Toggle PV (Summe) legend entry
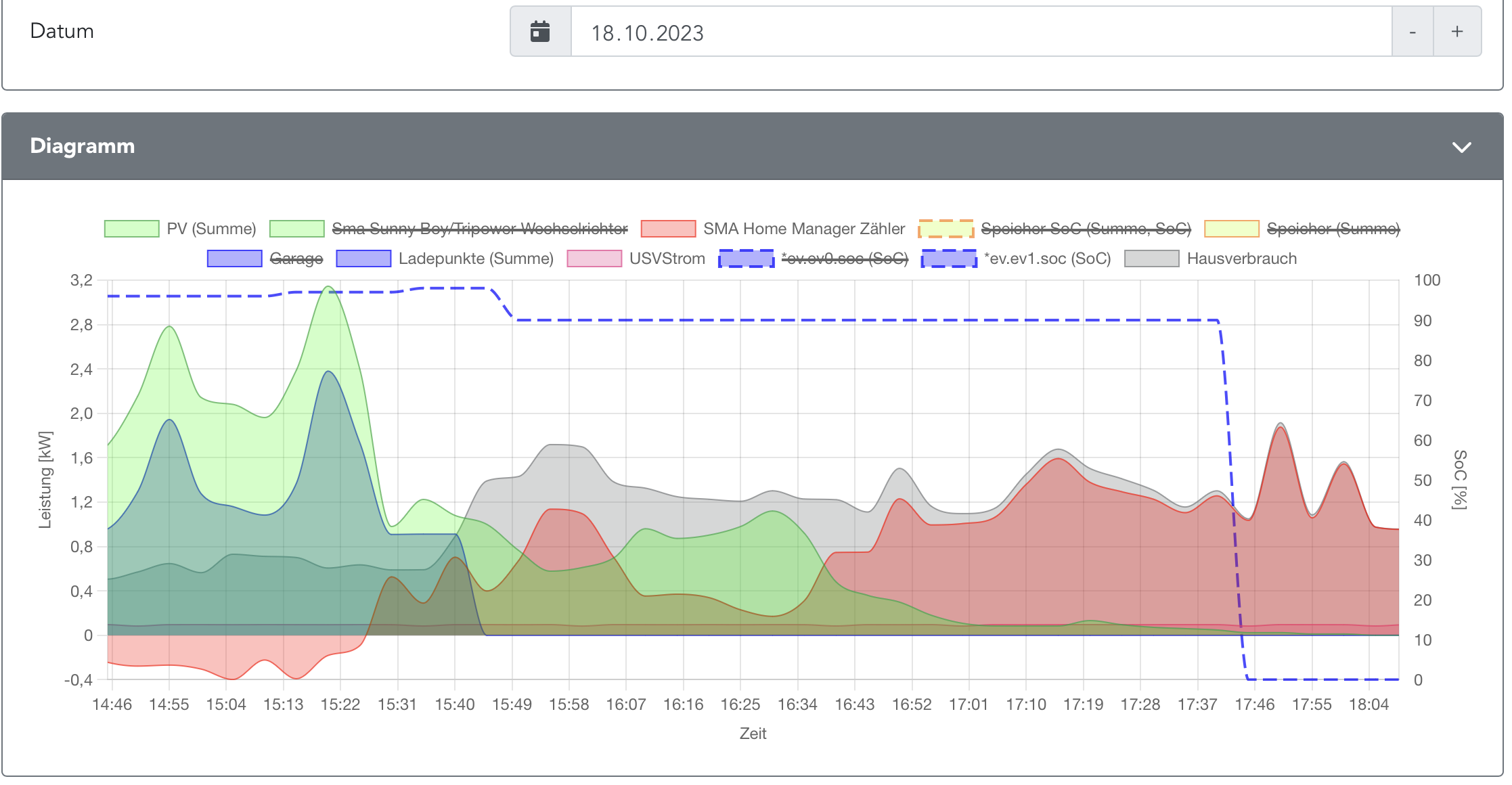Screen dimensions: 1512x785 (210, 229)
